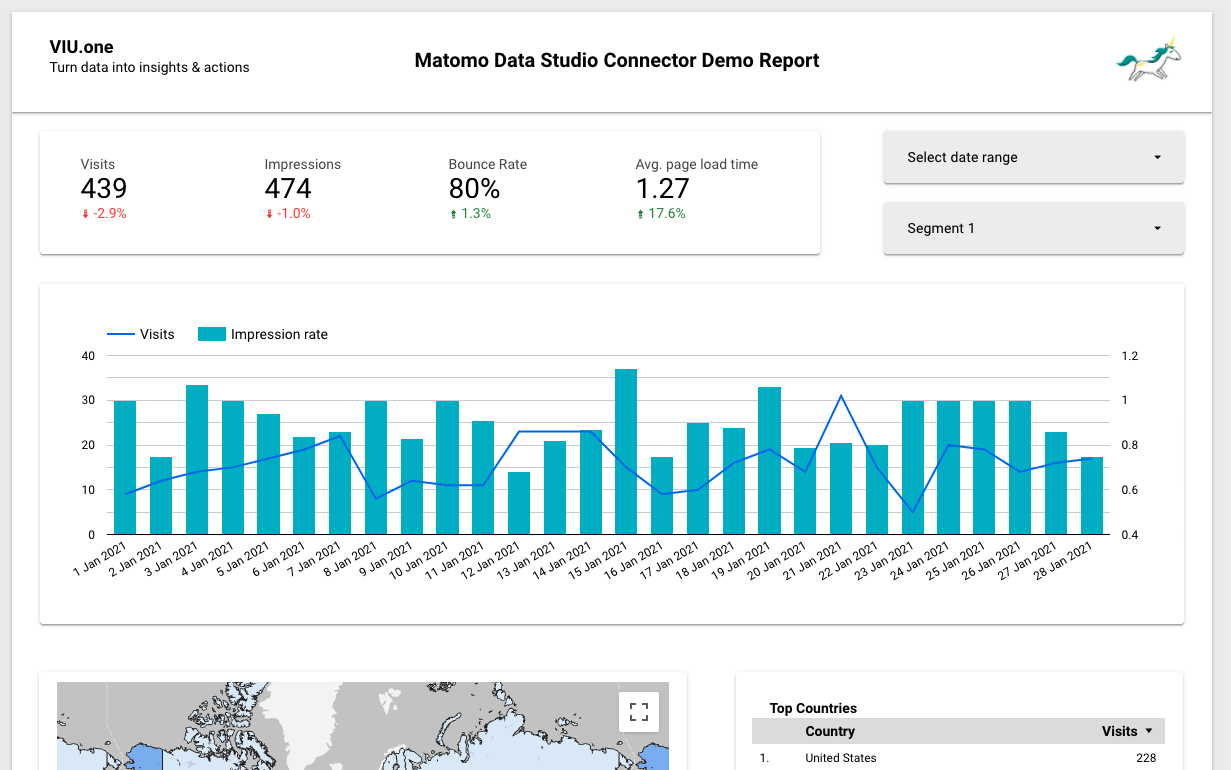
Task: Open the map fullscreen icon
Action: click(x=638, y=711)
